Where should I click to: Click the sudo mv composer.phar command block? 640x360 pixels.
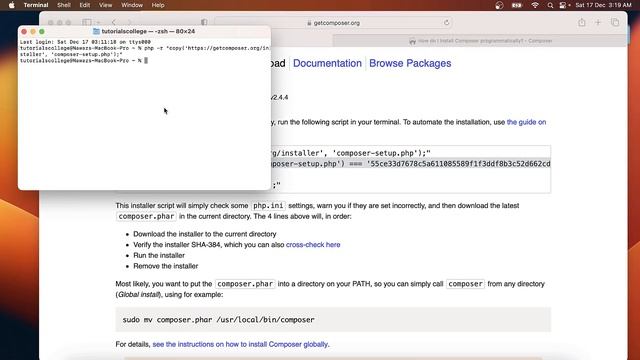[333, 320]
